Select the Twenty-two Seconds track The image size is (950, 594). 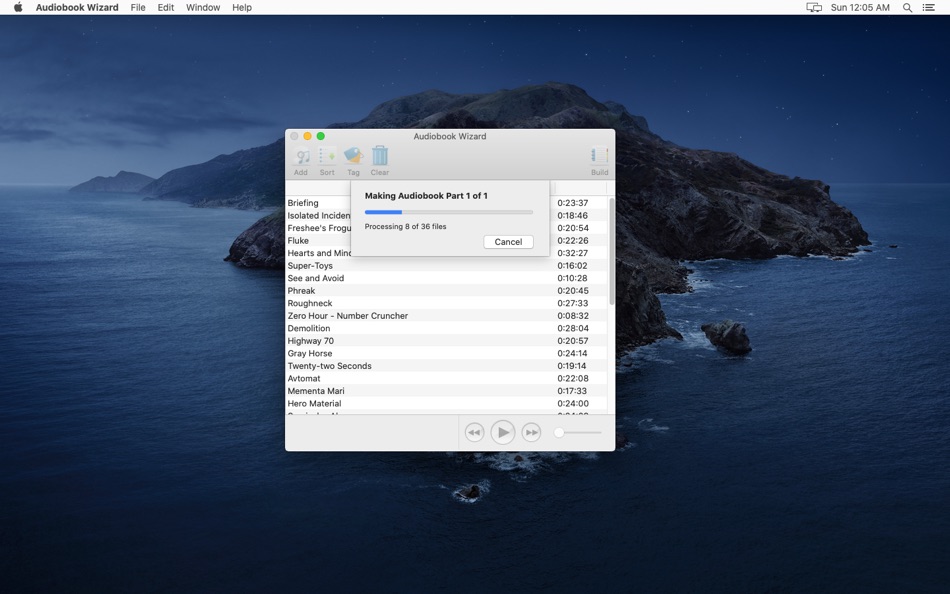click(447, 366)
